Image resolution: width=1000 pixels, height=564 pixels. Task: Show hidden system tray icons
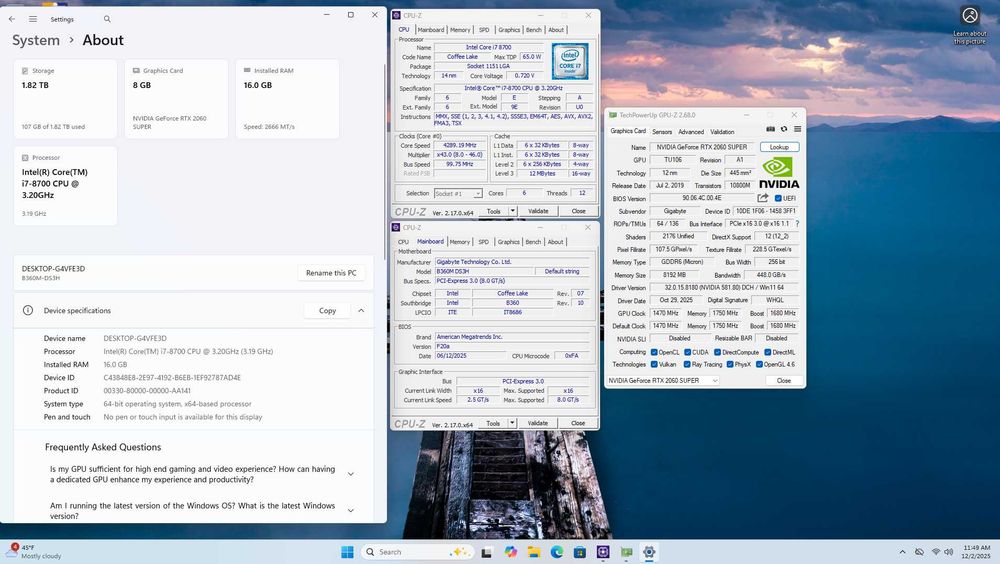point(902,552)
